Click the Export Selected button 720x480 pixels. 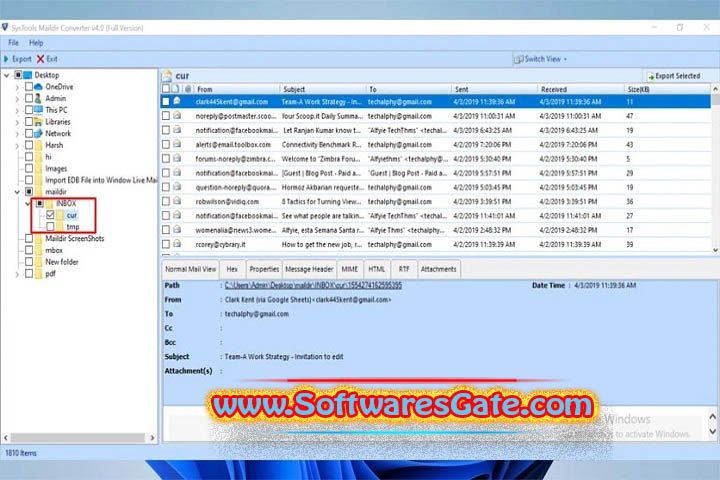(x=673, y=76)
